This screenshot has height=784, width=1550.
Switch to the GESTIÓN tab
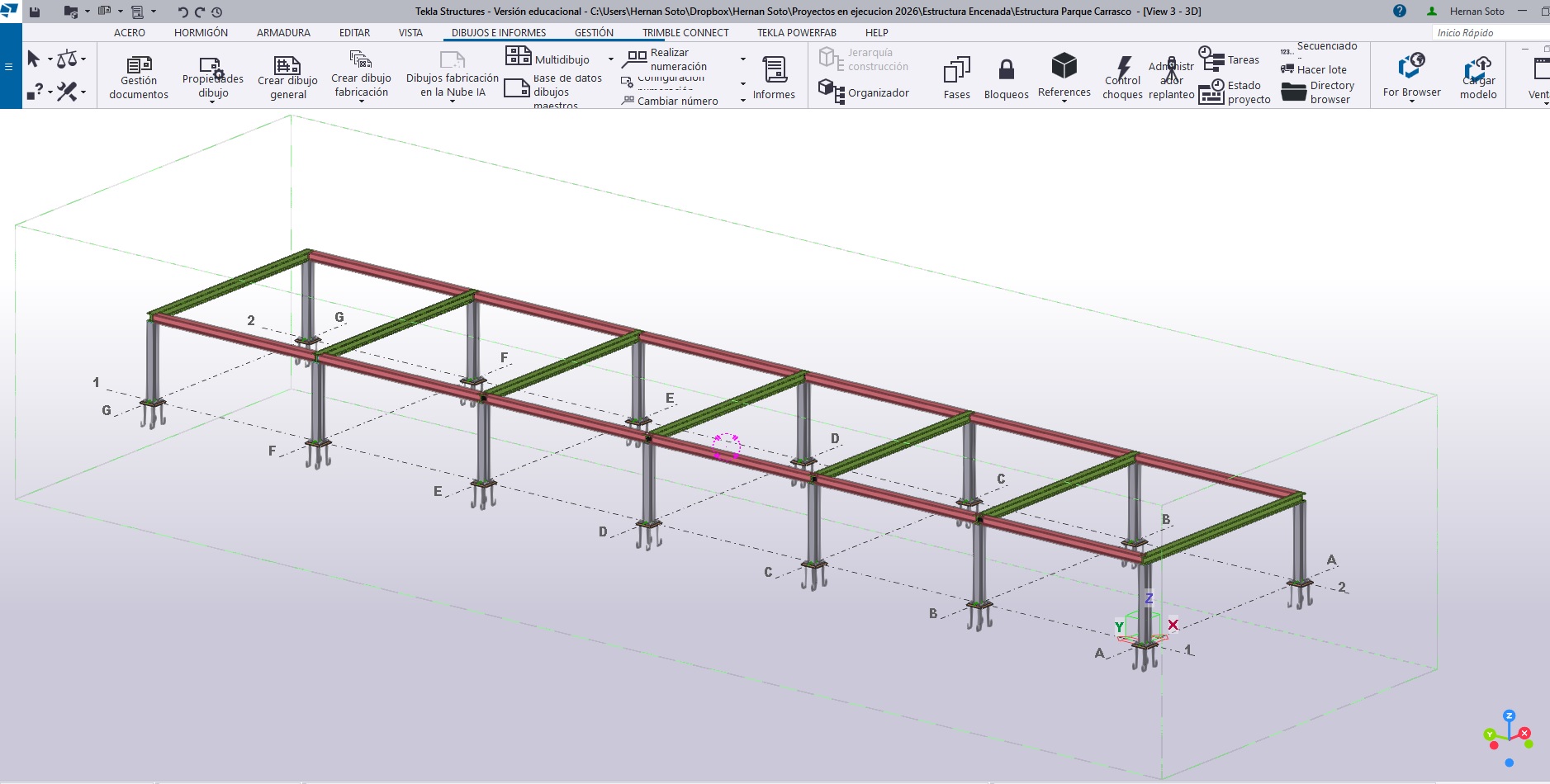pyautogui.click(x=594, y=33)
